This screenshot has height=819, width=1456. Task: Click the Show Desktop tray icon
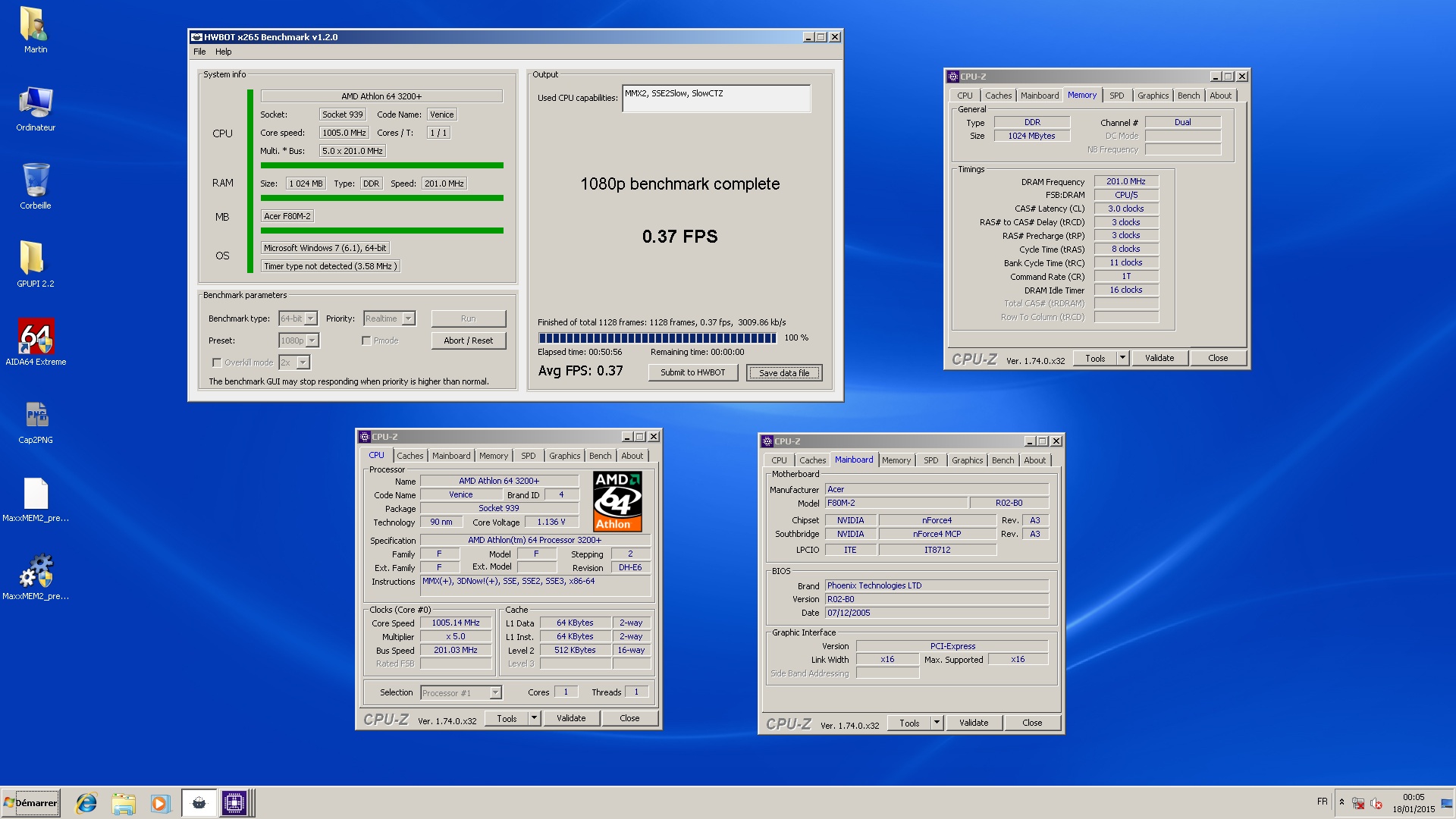[x=1447, y=803]
